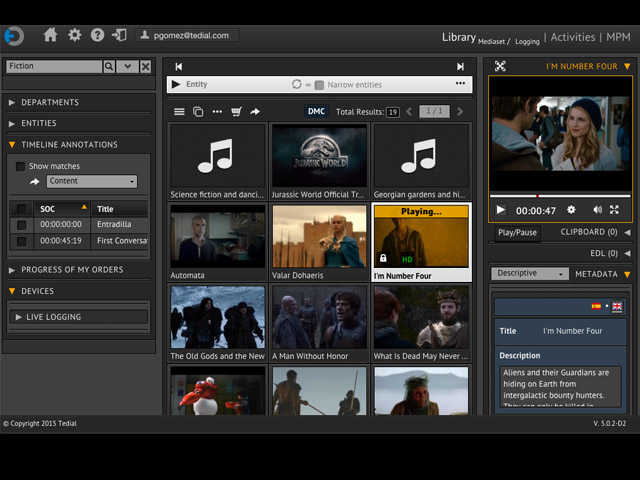Open Entity bar three-dots menu

pyautogui.click(x=460, y=83)
